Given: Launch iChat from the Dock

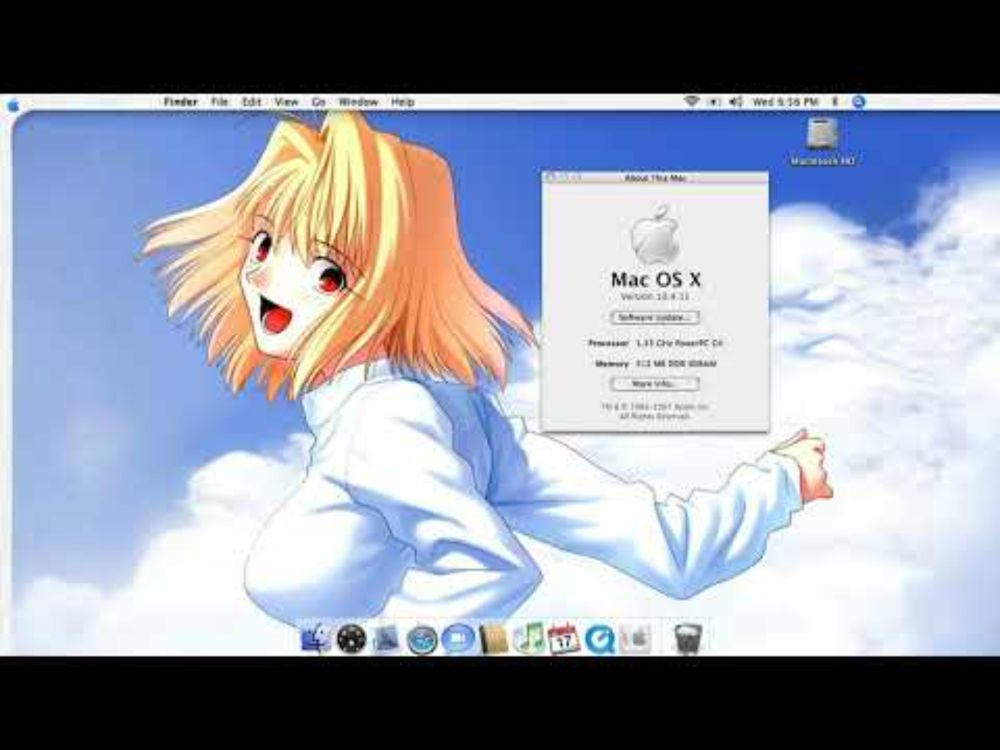Looking at the screenshot, I should pos(457,639).
